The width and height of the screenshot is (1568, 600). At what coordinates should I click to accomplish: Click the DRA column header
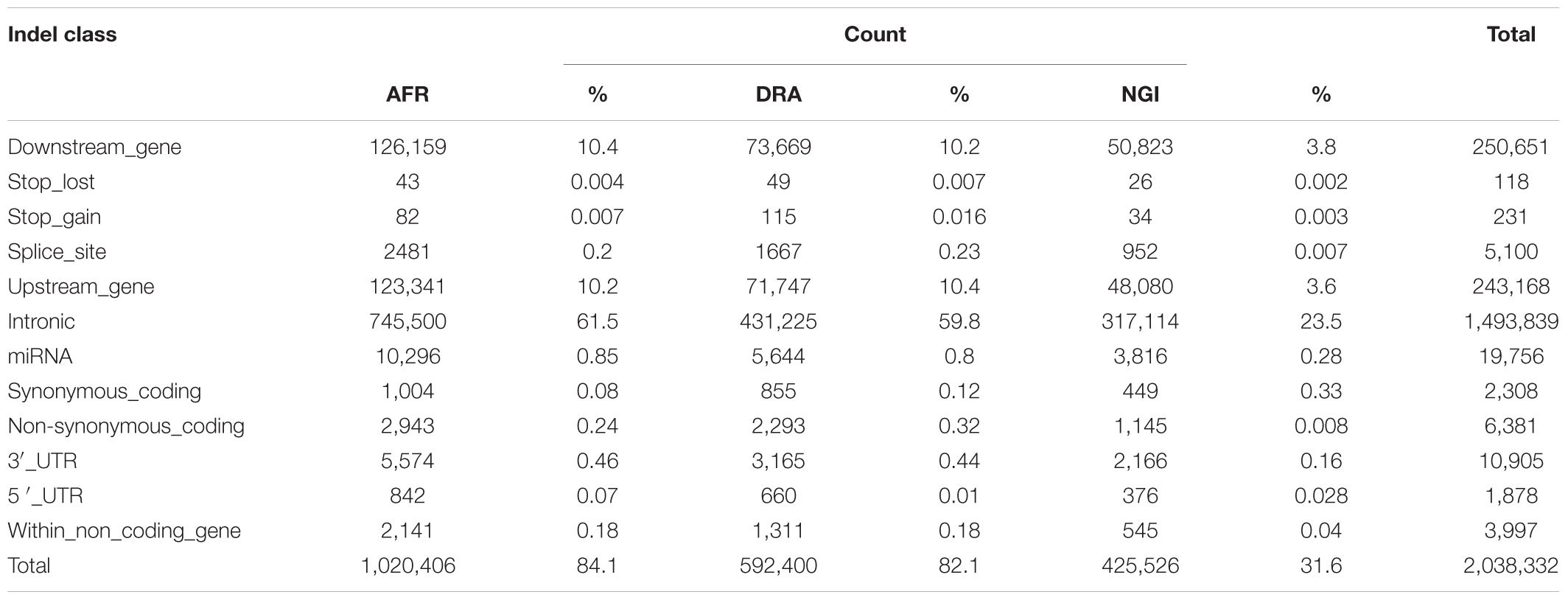779,94
